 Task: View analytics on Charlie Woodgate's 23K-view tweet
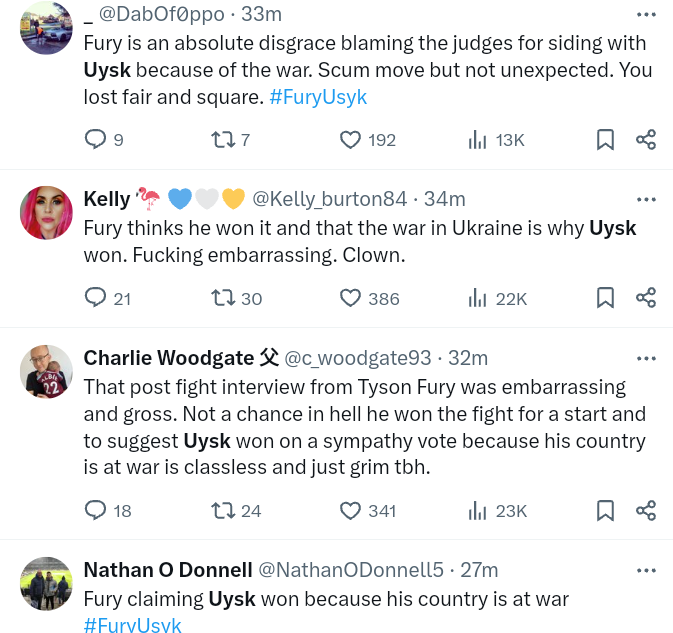(x=478, y=511)
